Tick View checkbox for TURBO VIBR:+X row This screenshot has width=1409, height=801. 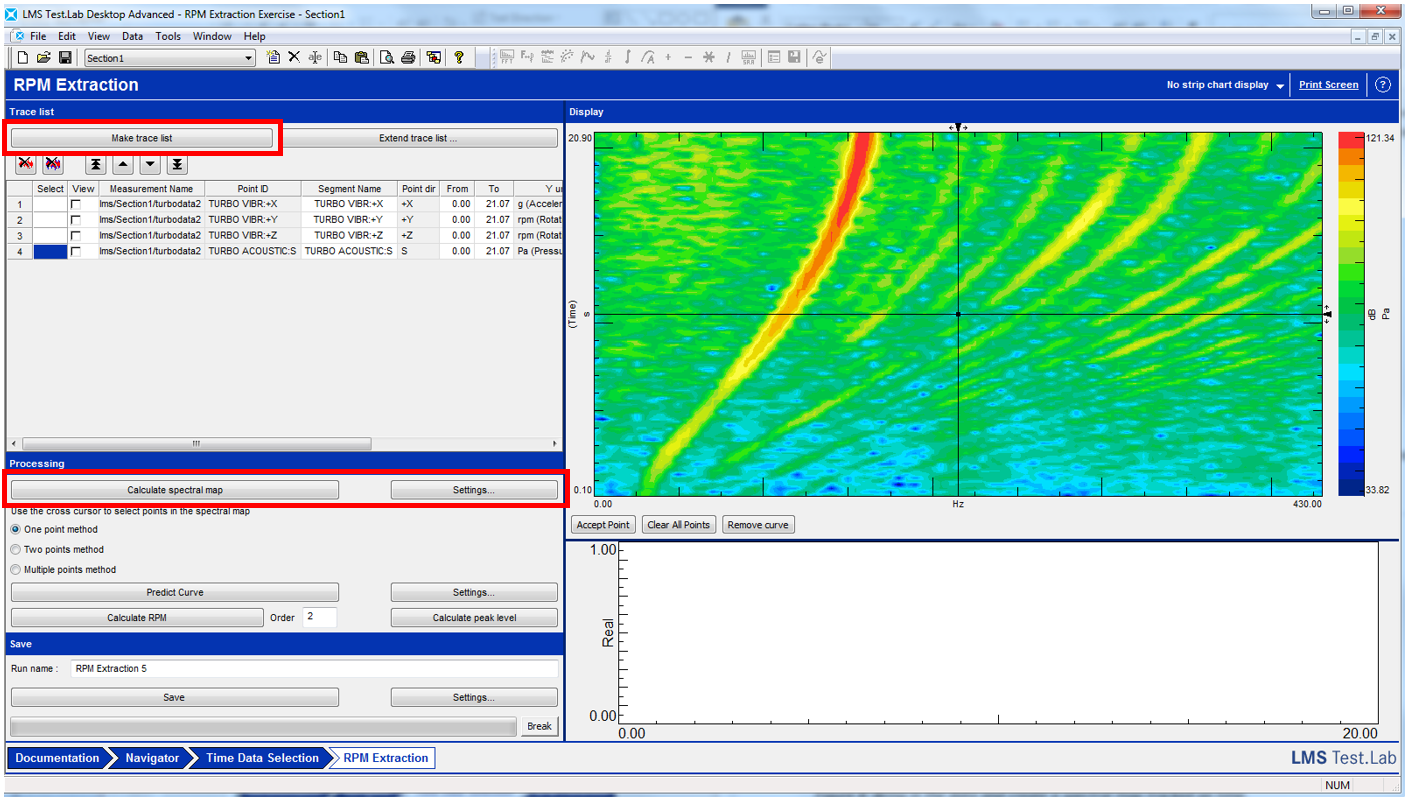(x=76, y=204)
